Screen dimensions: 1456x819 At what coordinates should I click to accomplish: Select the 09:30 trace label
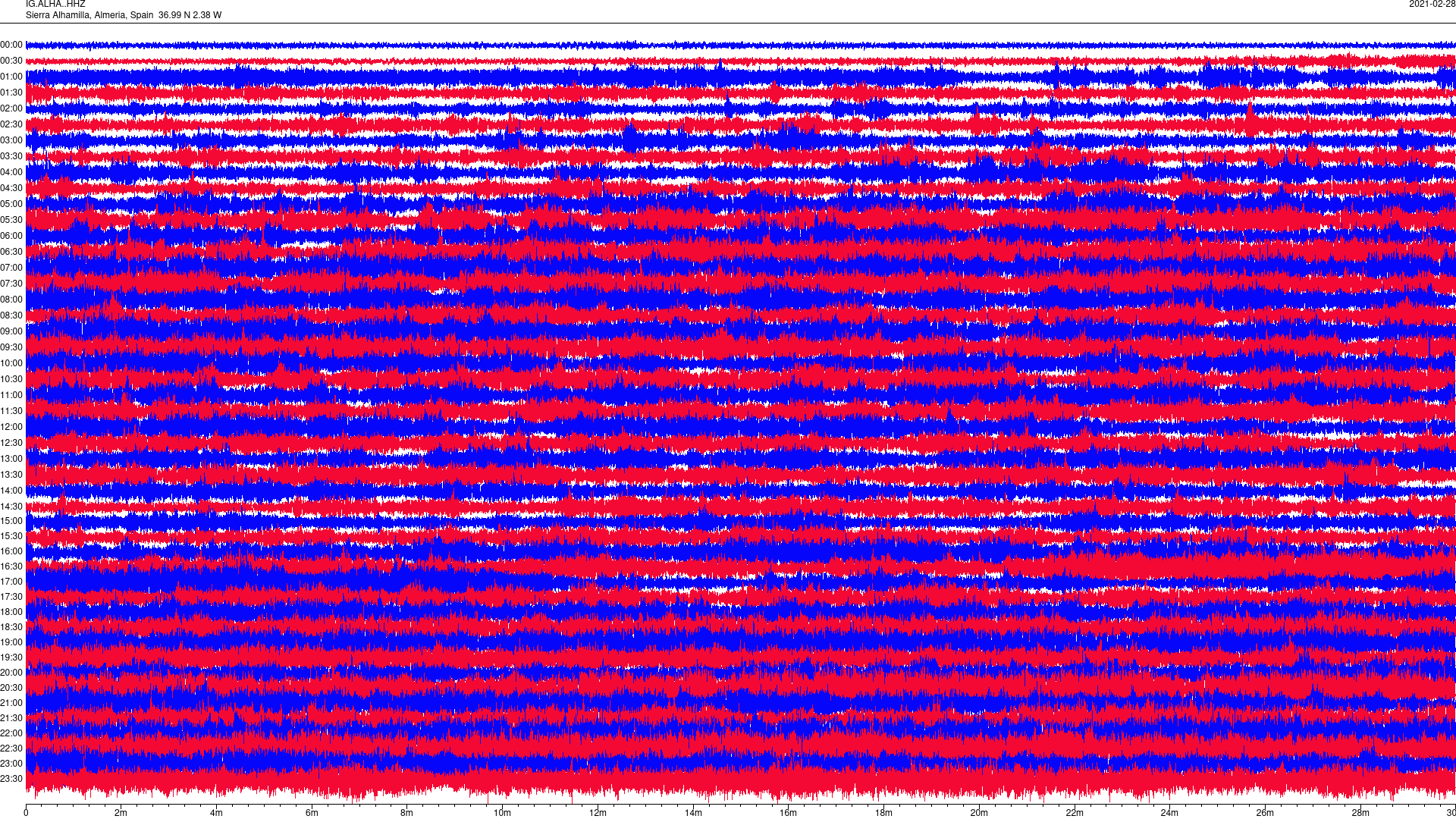pyautogui.click(x=11, y=348)
